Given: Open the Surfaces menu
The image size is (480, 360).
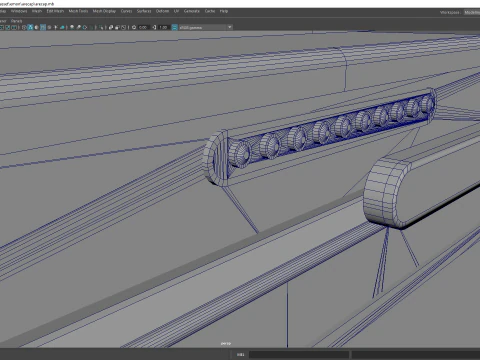Looking at the screenshot, I should (x=144, y=11).
